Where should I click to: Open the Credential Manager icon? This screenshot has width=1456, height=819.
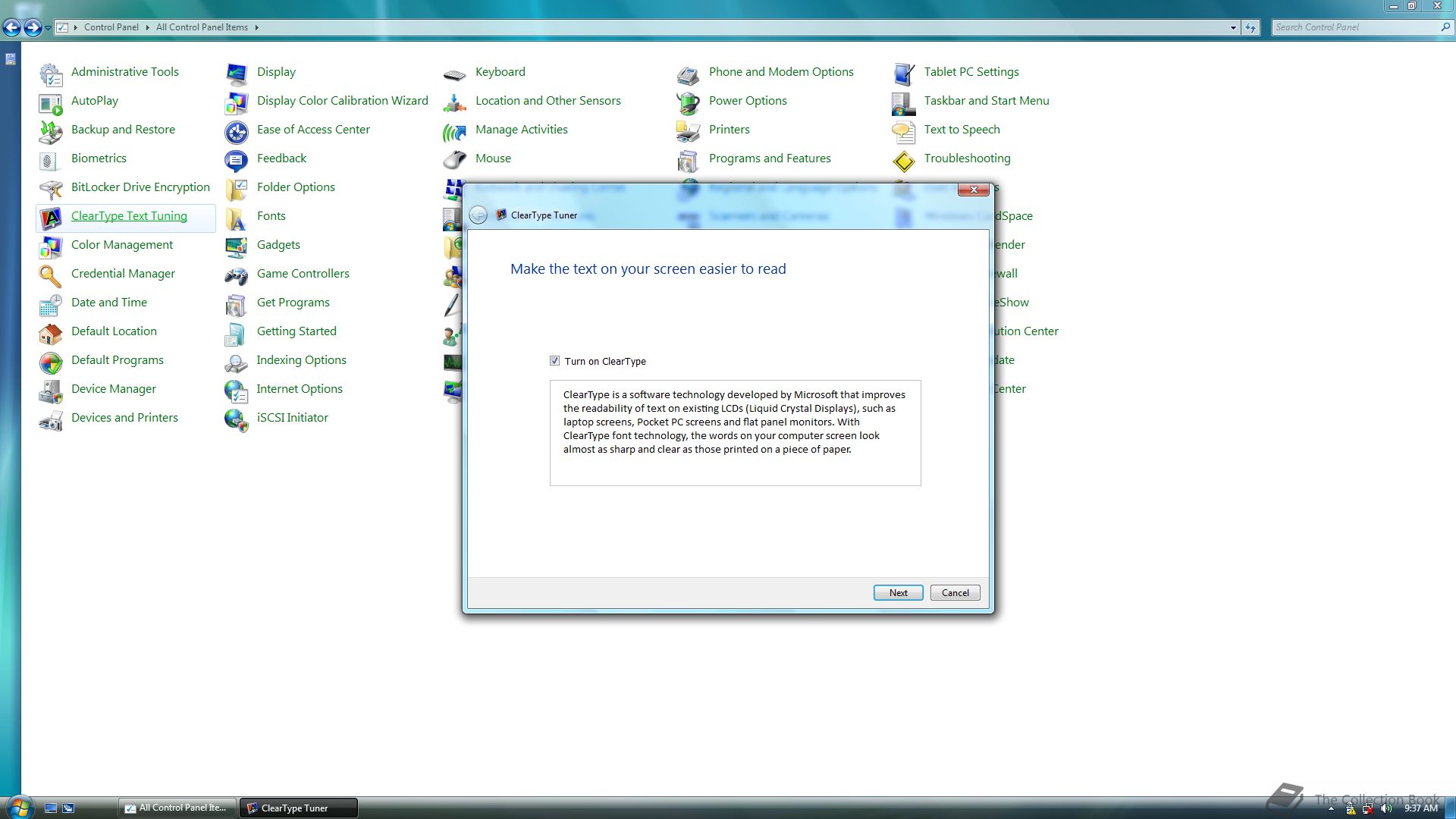[51, 276]
